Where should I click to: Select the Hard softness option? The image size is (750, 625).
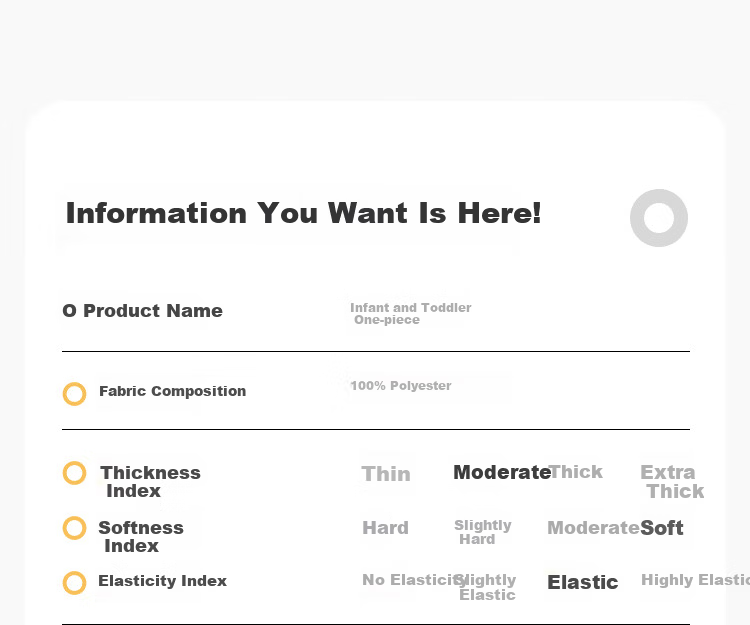[386, 528]
